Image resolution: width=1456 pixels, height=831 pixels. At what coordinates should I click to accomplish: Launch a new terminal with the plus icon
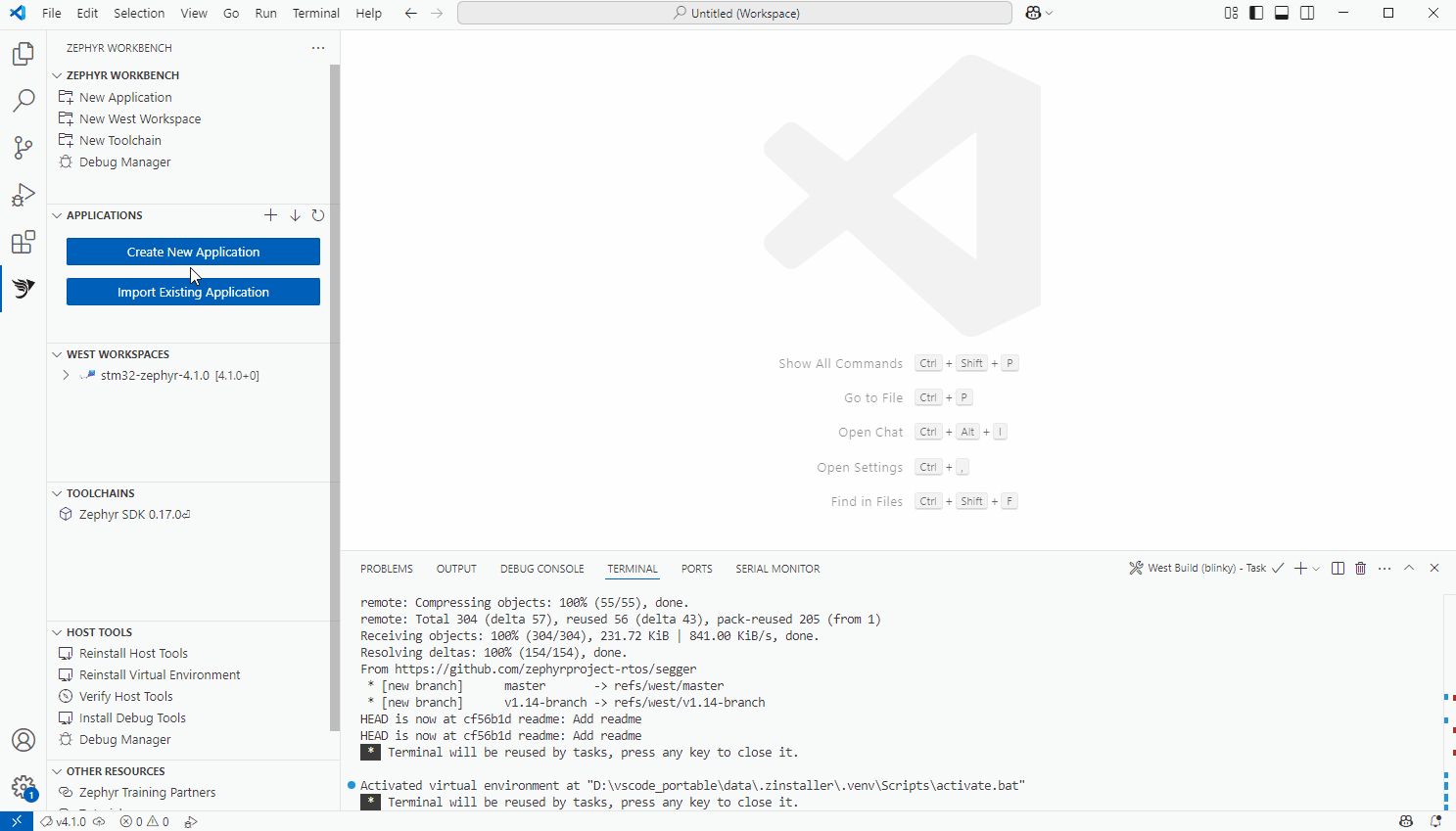pos(1301,568)
